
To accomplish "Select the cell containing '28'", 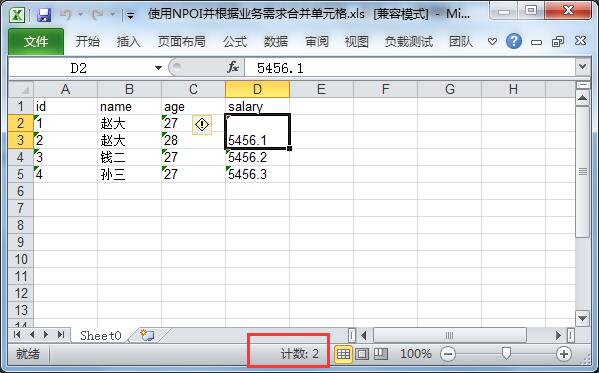I will coord(193,140).
